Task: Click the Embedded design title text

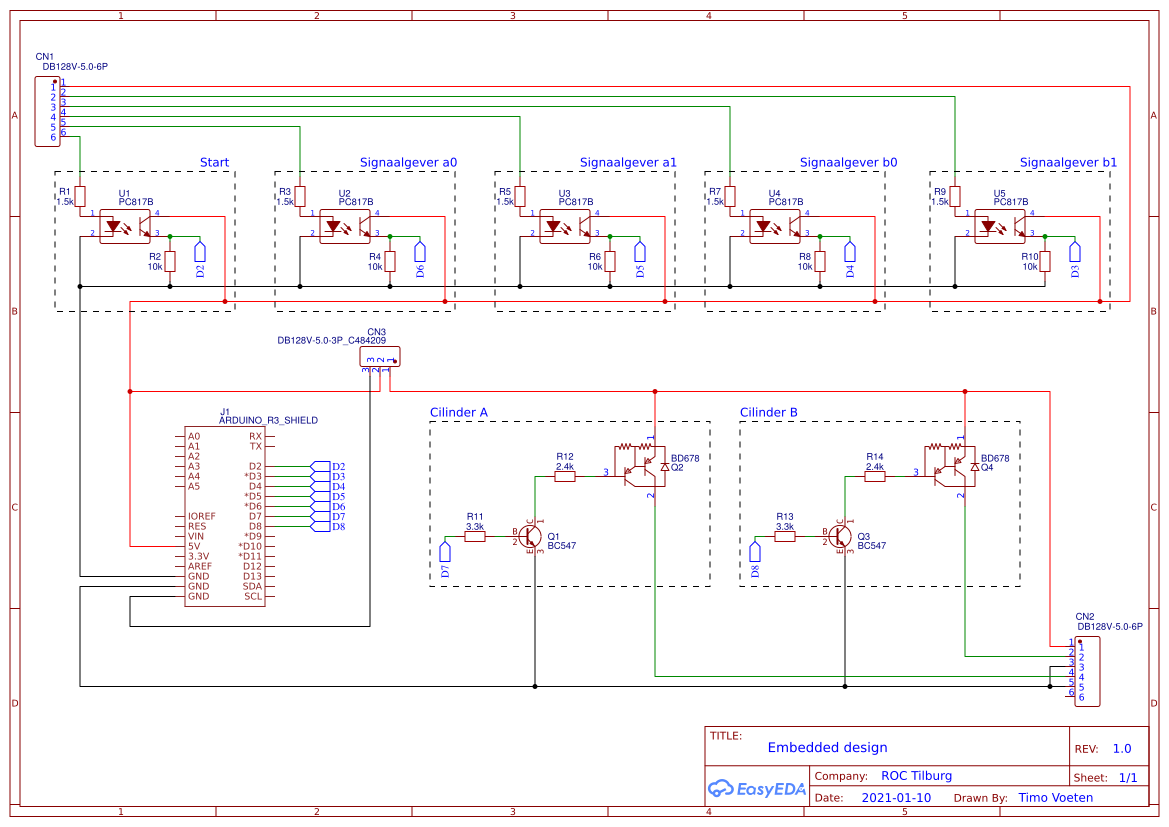Action: (829, 747)
